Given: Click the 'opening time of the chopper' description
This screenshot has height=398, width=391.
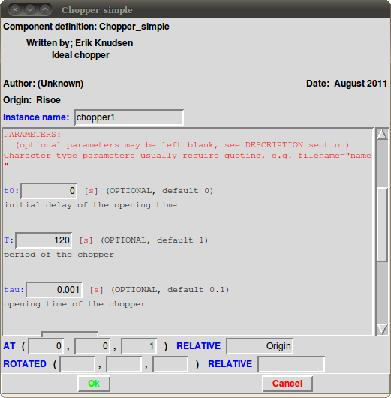Looking at the screenshot, I should click(x=74, y=304).
